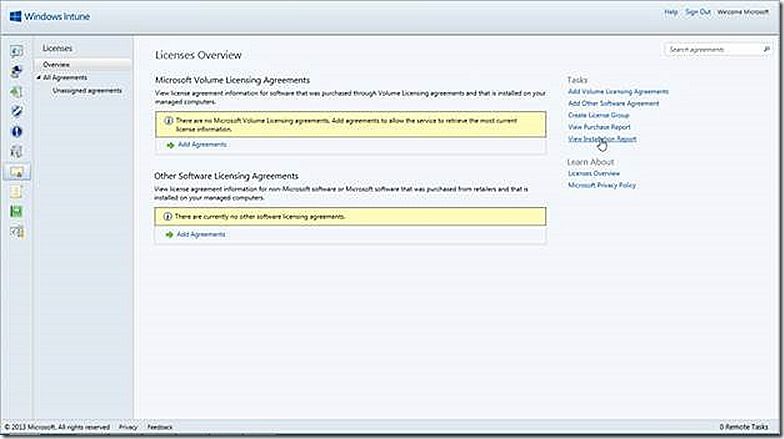Screen dimensions: 784x439
Task: Open the Alerts workspace icon
Action: tap(16, 132)
